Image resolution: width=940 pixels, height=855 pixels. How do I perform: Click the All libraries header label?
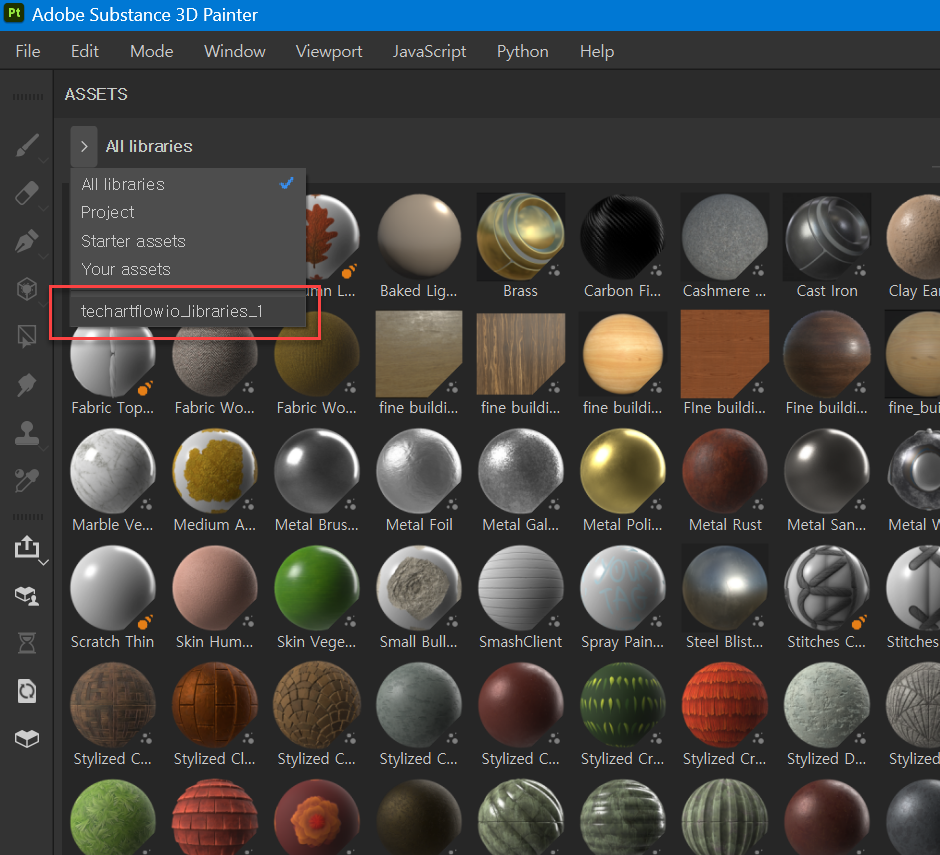click(x=149, y=146)
